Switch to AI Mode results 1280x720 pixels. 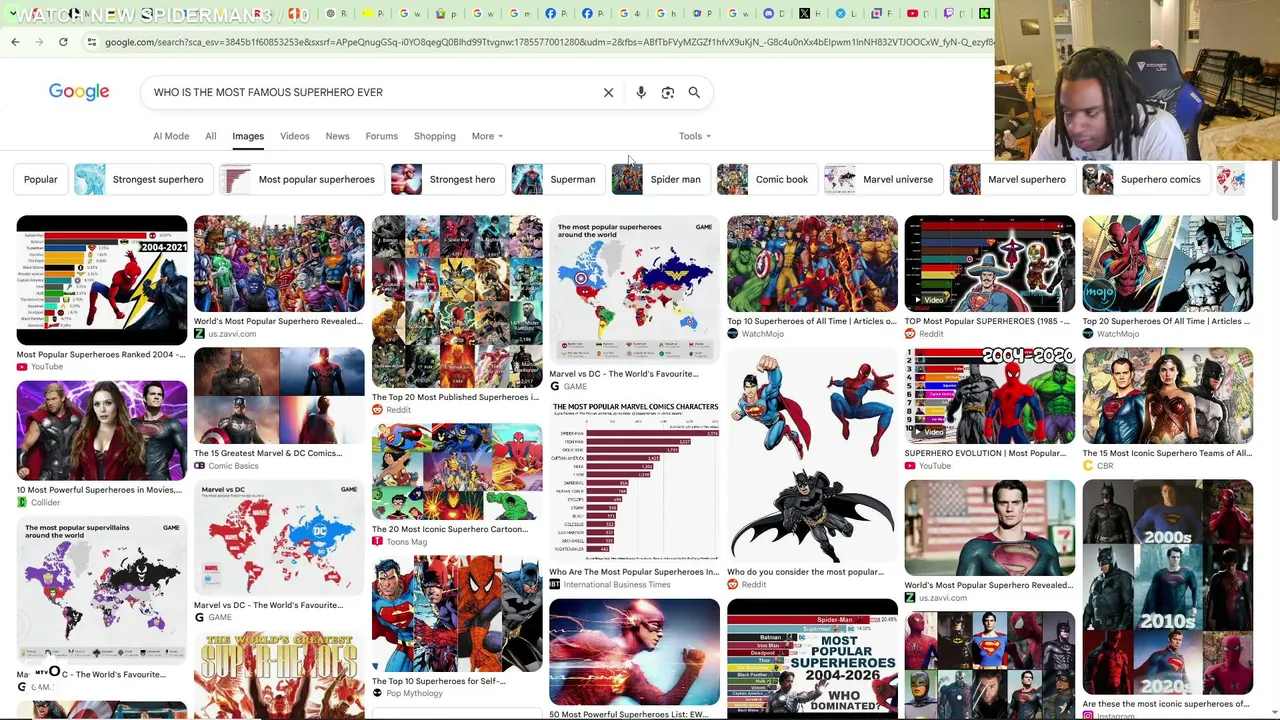(x=171, y=136)
